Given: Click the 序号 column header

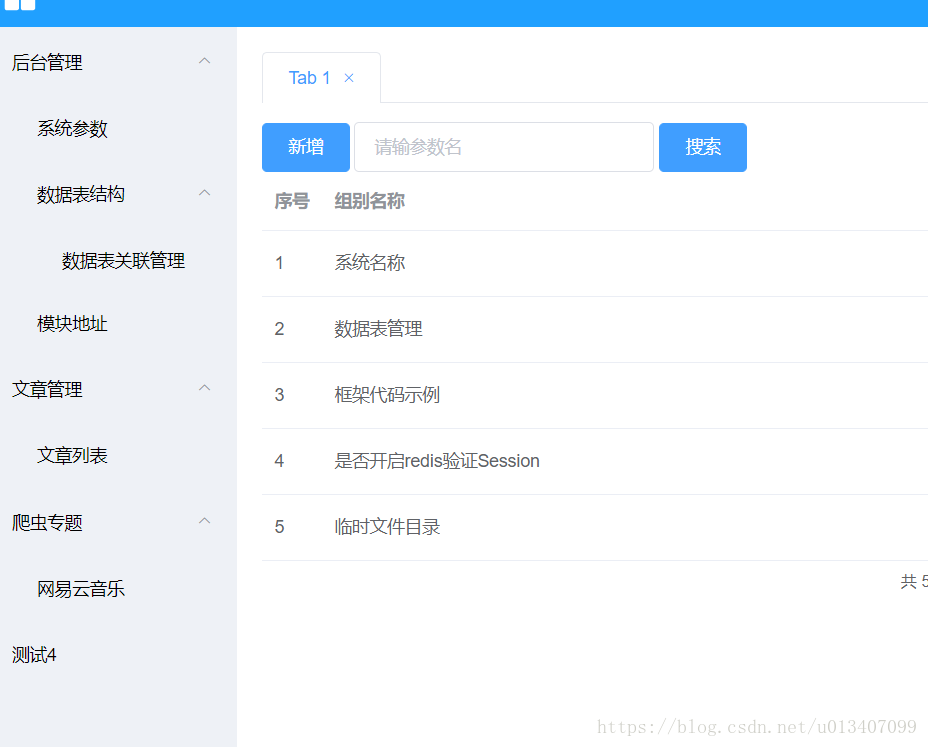Looking at the screenshot, I should click(x=292, y=201).
